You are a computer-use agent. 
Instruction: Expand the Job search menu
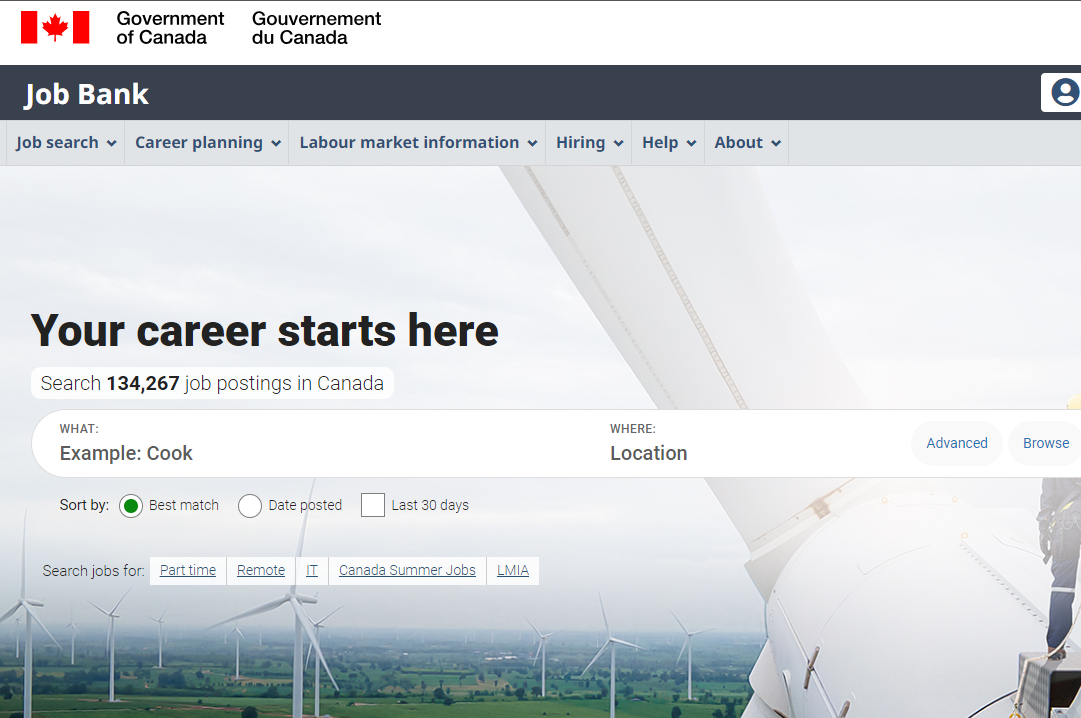(66, 143)
